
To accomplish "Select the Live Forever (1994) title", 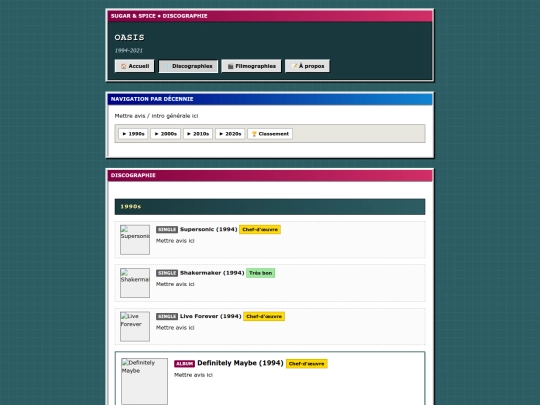I will click(210, 316).
